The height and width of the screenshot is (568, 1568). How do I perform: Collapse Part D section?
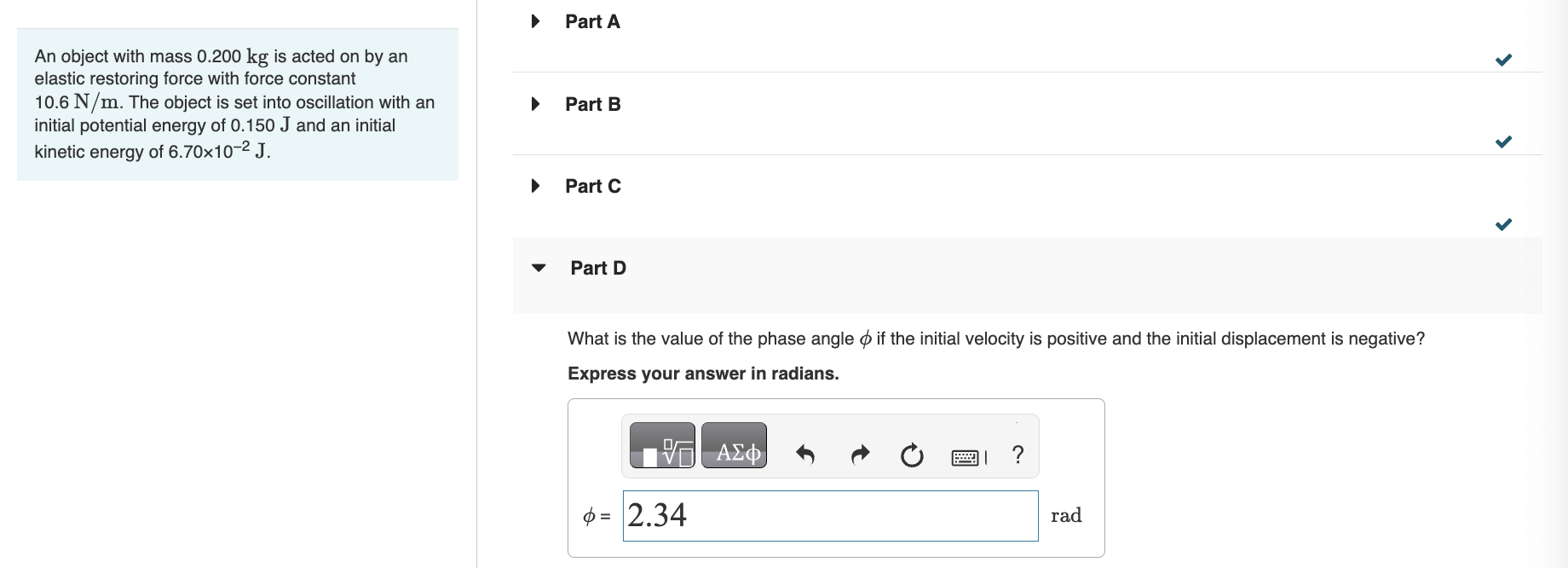click(x=539, y=268)
